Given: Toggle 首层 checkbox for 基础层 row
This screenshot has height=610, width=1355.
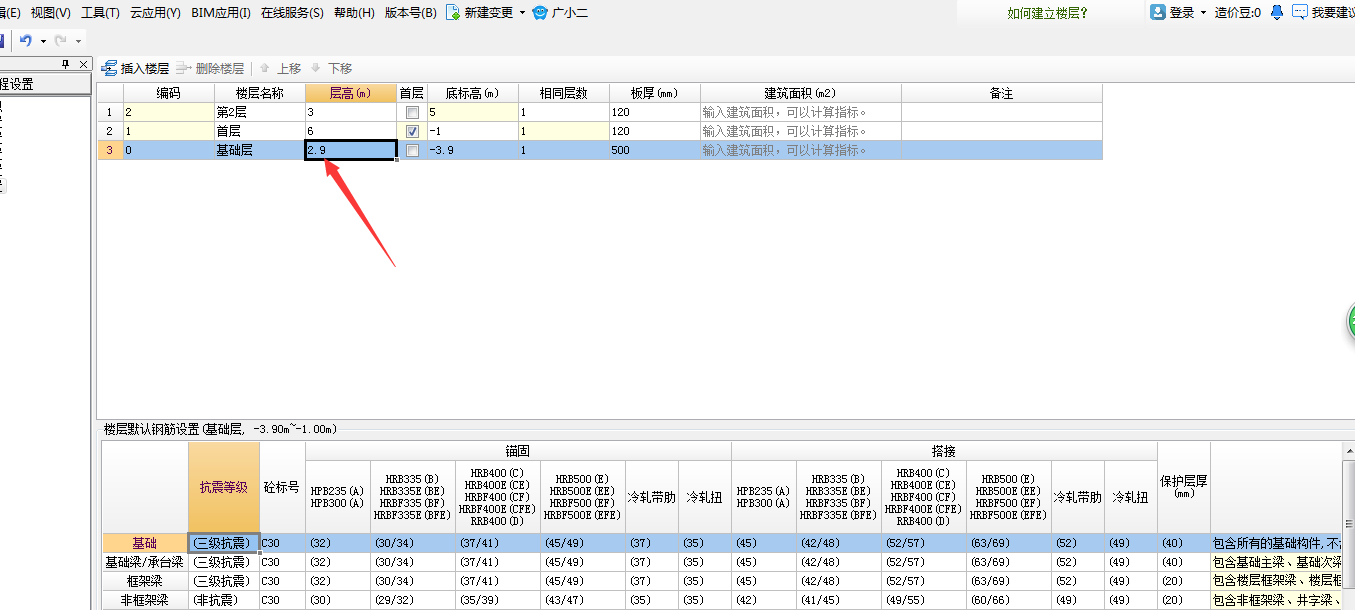Looking at the screenshot, I should pos(412,150).
